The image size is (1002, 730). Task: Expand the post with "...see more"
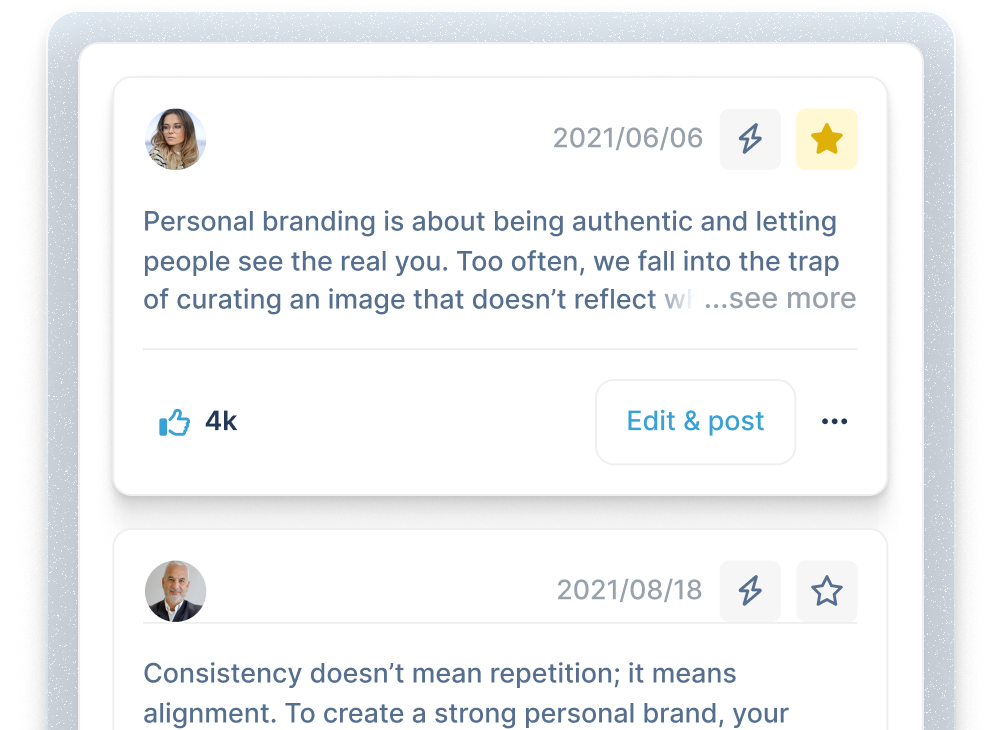[x=780, y=299]
